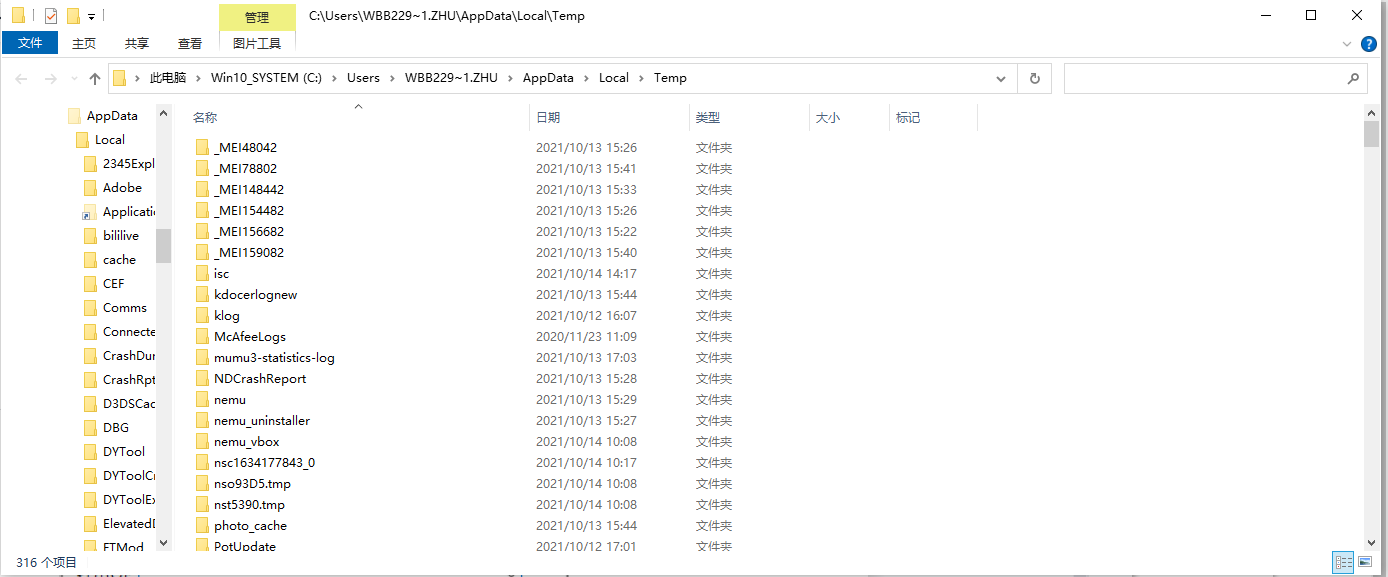Switch to details view layout toggle

[1343, 563]
